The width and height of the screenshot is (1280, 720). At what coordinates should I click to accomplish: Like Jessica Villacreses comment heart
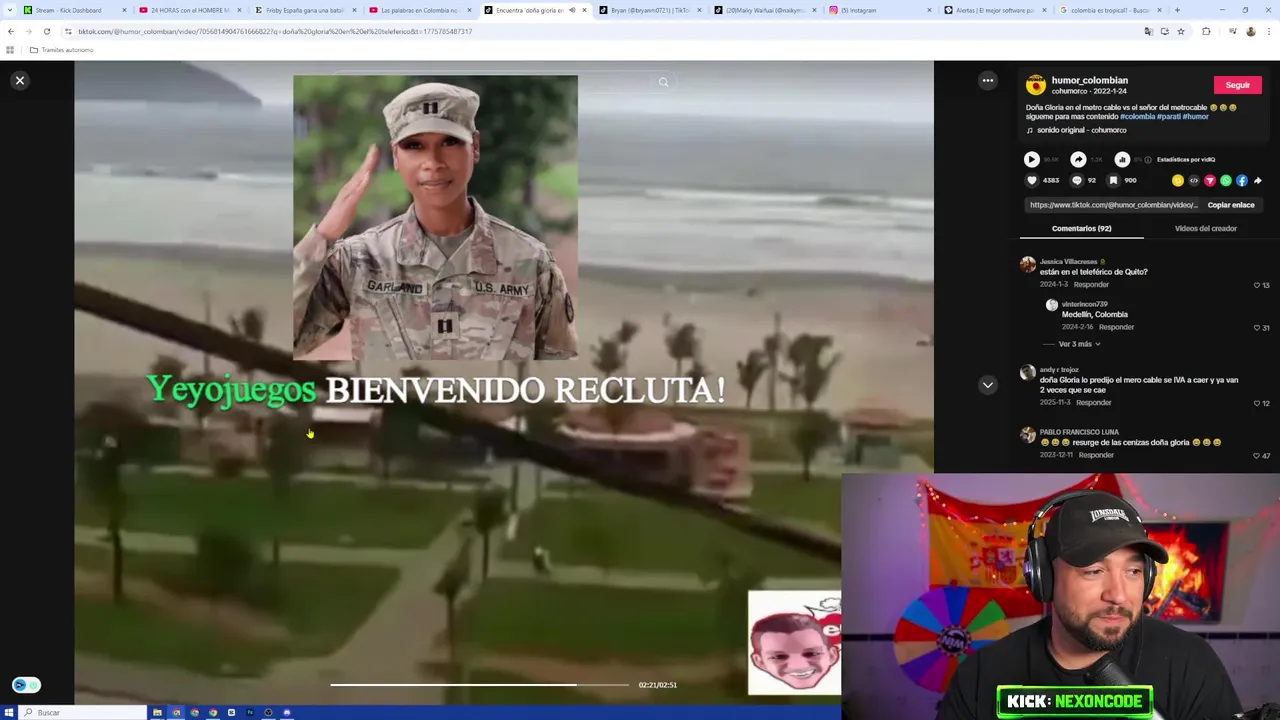pyautogui.click(x=1257, y=285)
